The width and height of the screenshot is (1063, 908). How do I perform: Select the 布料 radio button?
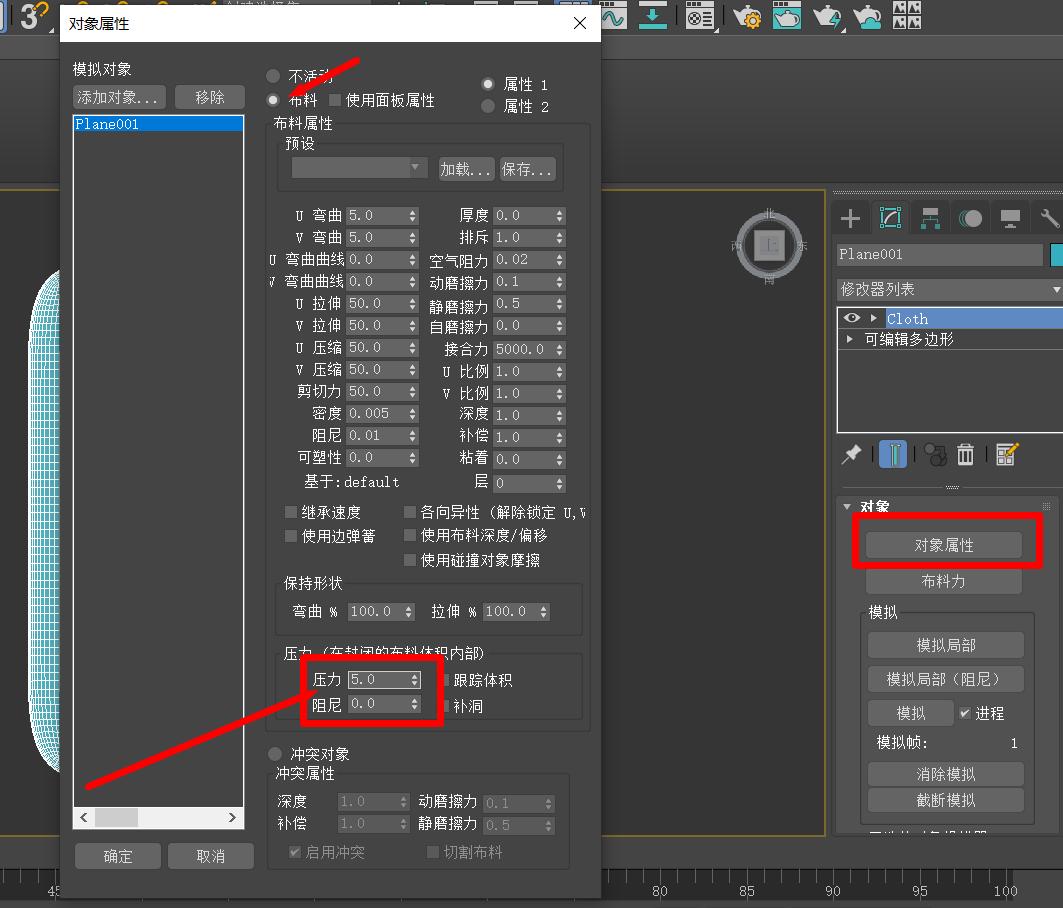pos(273,100)
